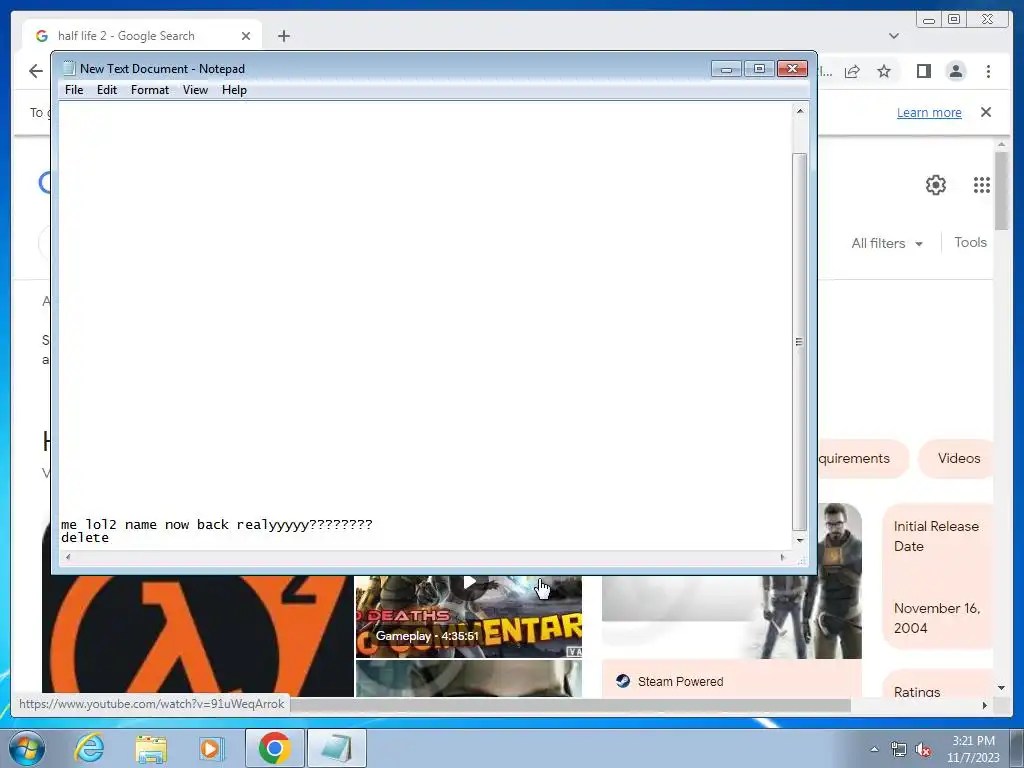Switch to Notepad in the taskbar
Image resolution: width=1024 pixels, height=768 pixels.
pos(336,748)
